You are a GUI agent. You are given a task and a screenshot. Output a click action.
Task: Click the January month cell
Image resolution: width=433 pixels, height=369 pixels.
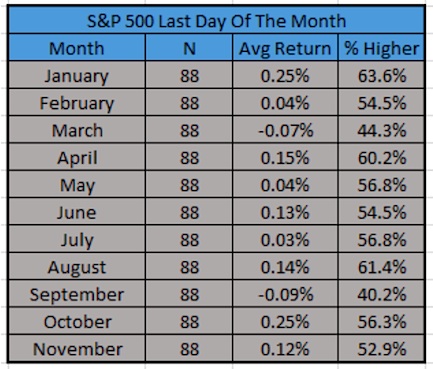(77, 75)
